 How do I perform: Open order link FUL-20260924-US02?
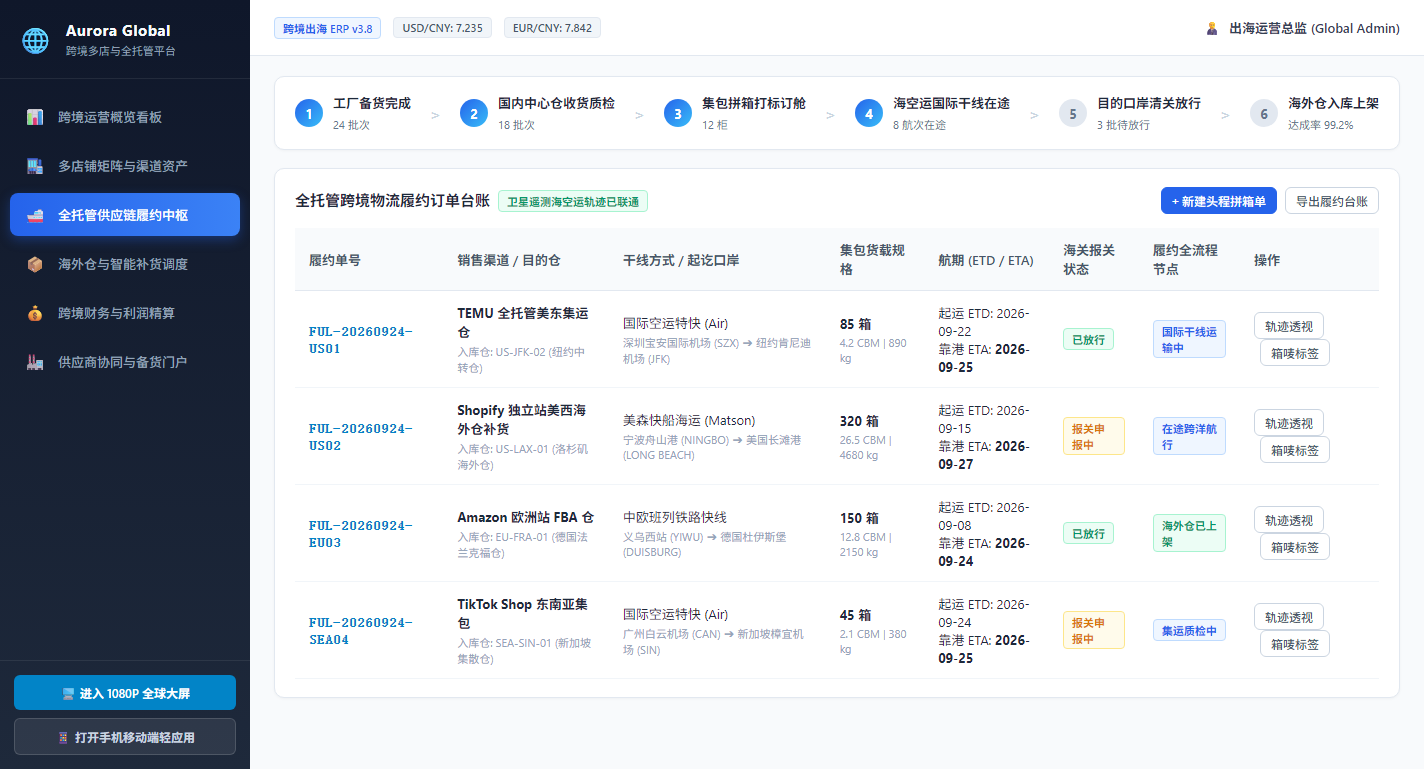[361, 437]
